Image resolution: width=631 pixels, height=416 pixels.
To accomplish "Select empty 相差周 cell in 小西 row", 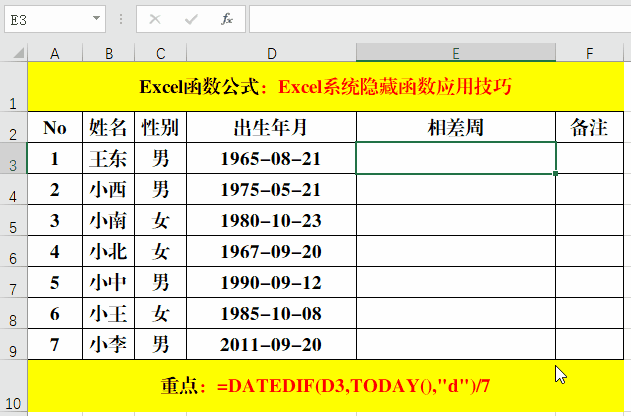I will (x=456, y=189).
